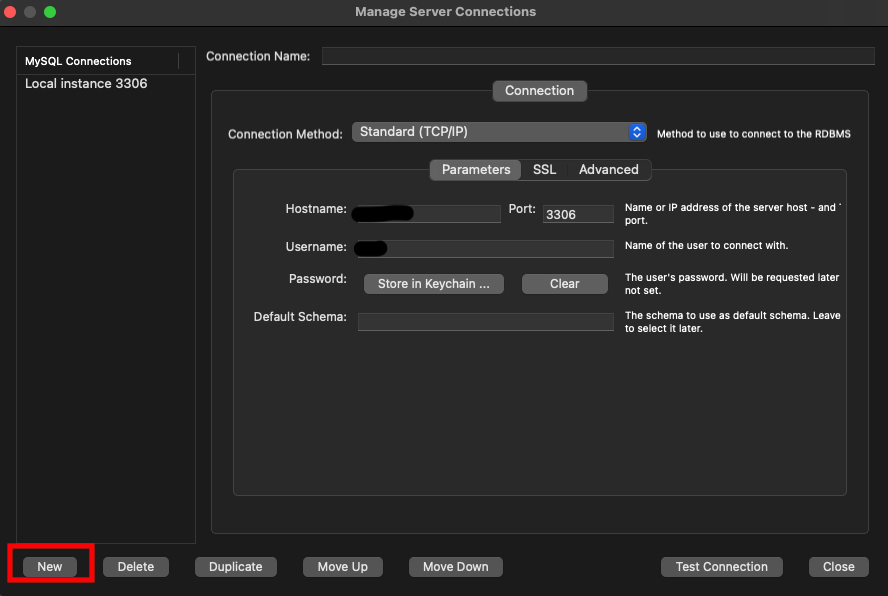This screenshot has width=888, height=596.
Task: Click the Move Down button
Action: click(456, 567)
